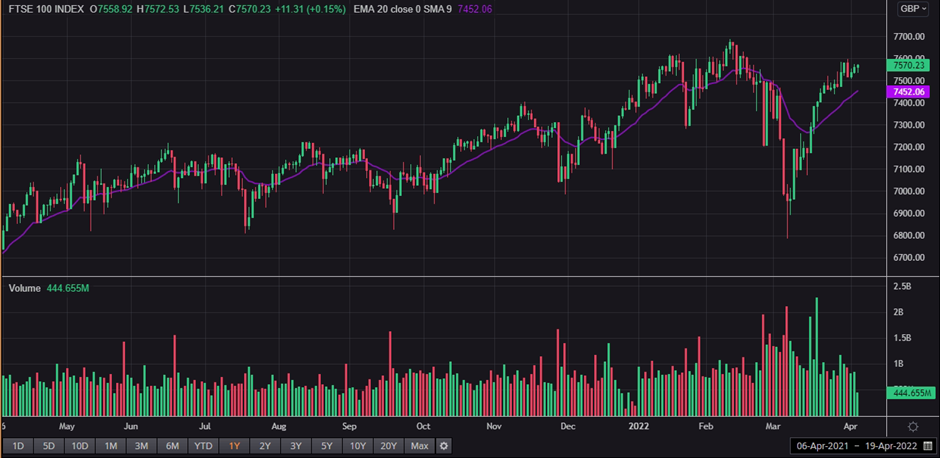Click the May label on time axis
The height and width of the screenshot is (458, 940).
67,427
